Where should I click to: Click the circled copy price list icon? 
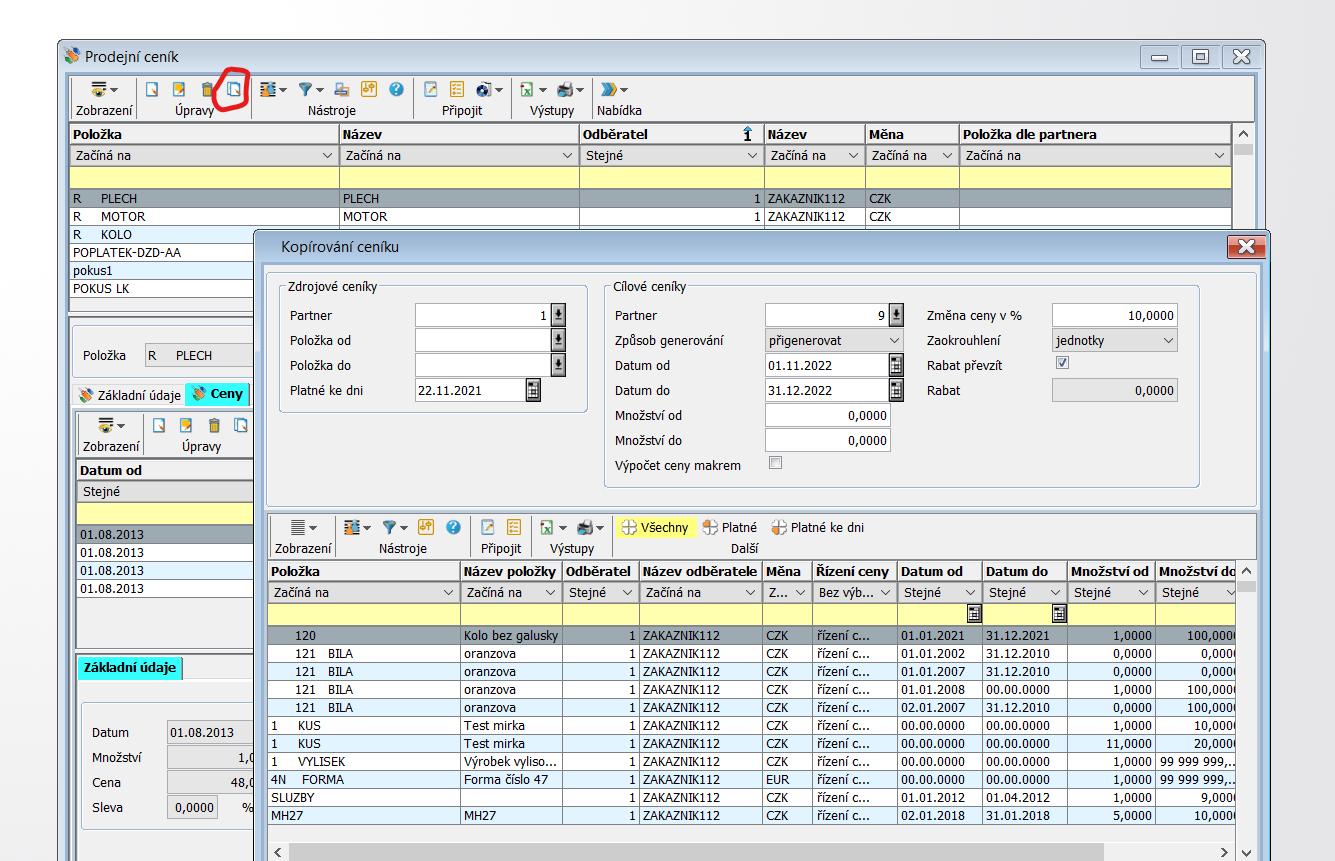(x=234, y=89)
